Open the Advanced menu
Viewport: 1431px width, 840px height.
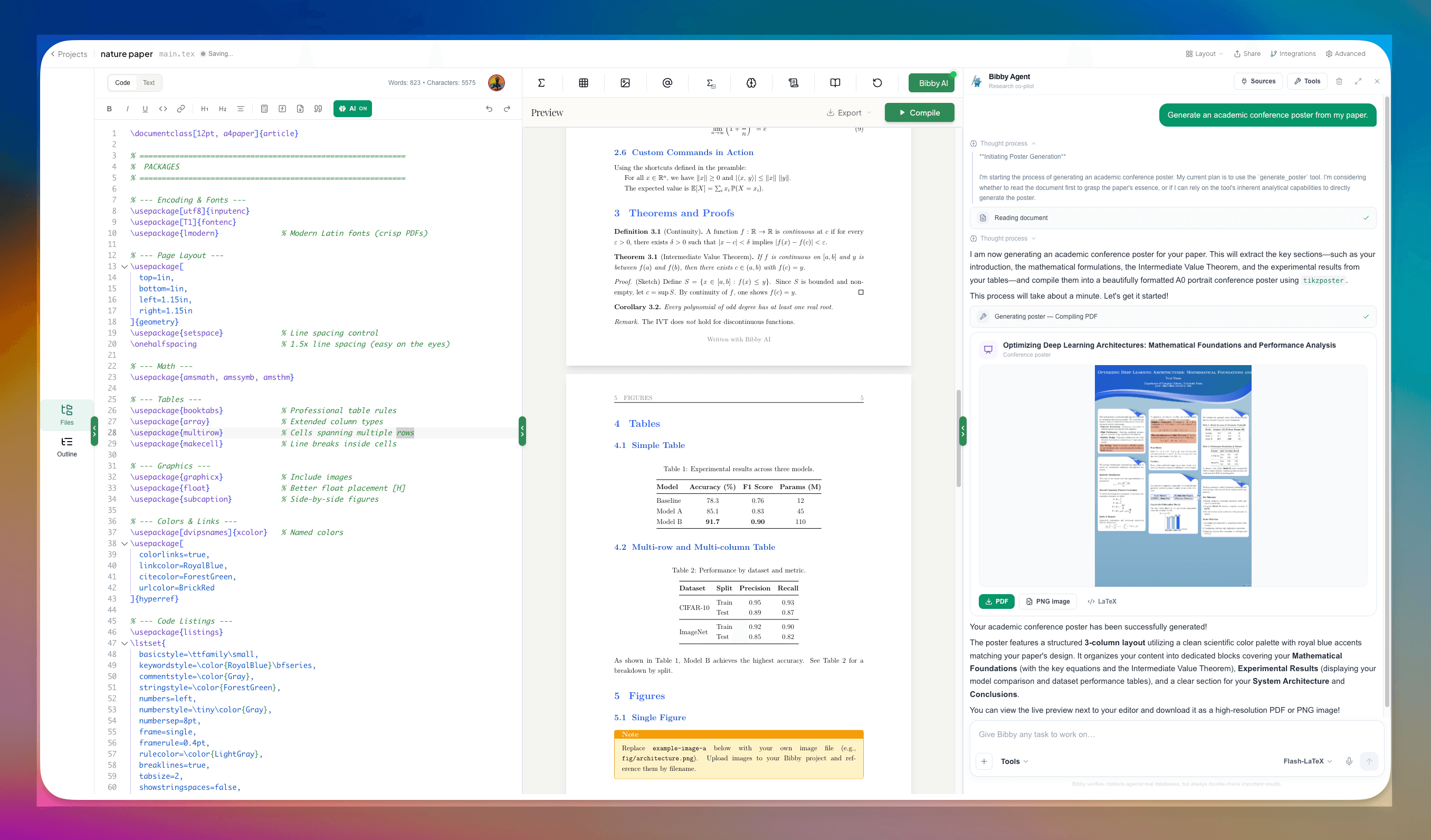coord(1345,54)
